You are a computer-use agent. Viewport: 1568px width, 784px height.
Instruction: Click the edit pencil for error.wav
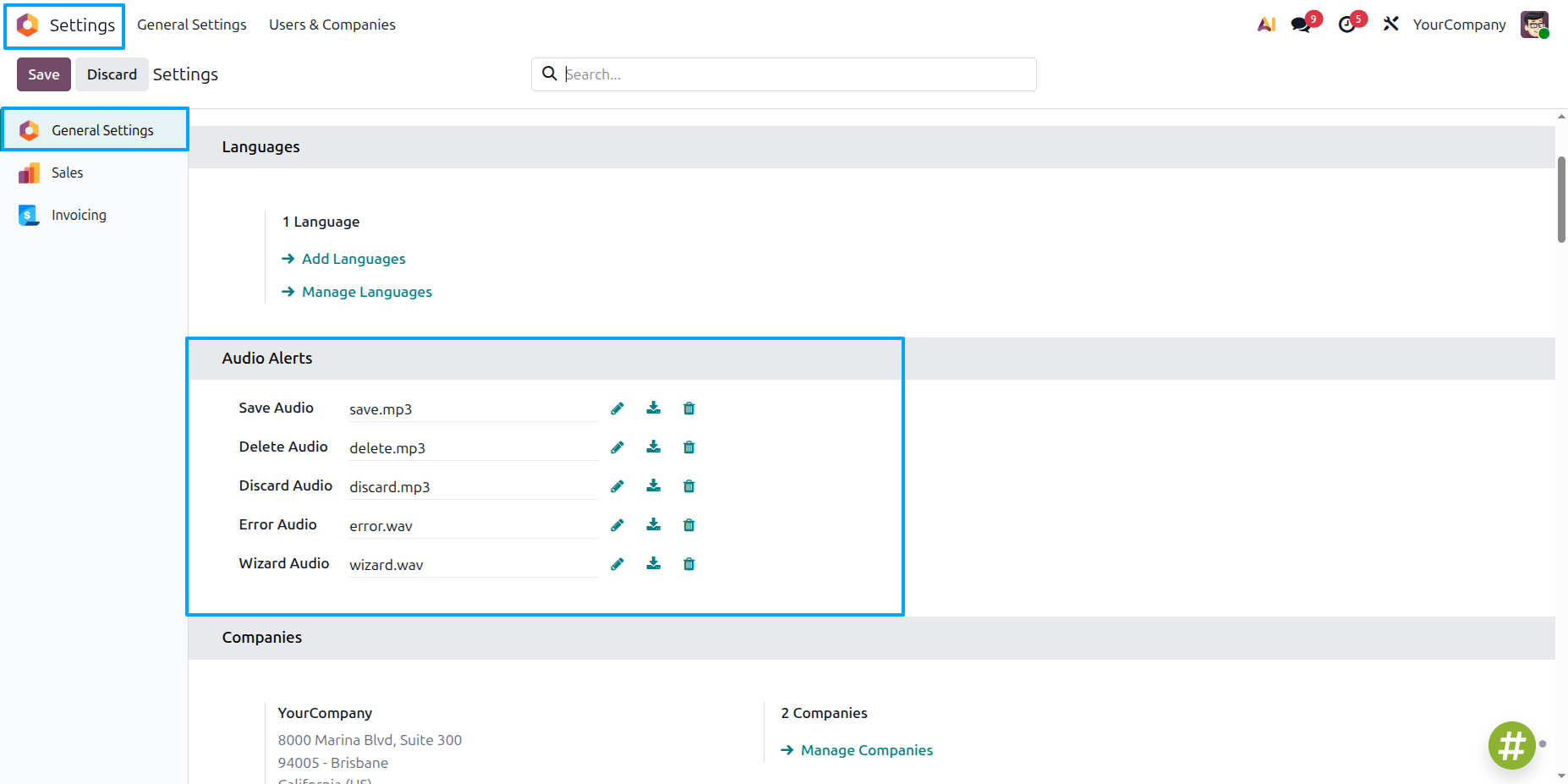click(617, 525)
